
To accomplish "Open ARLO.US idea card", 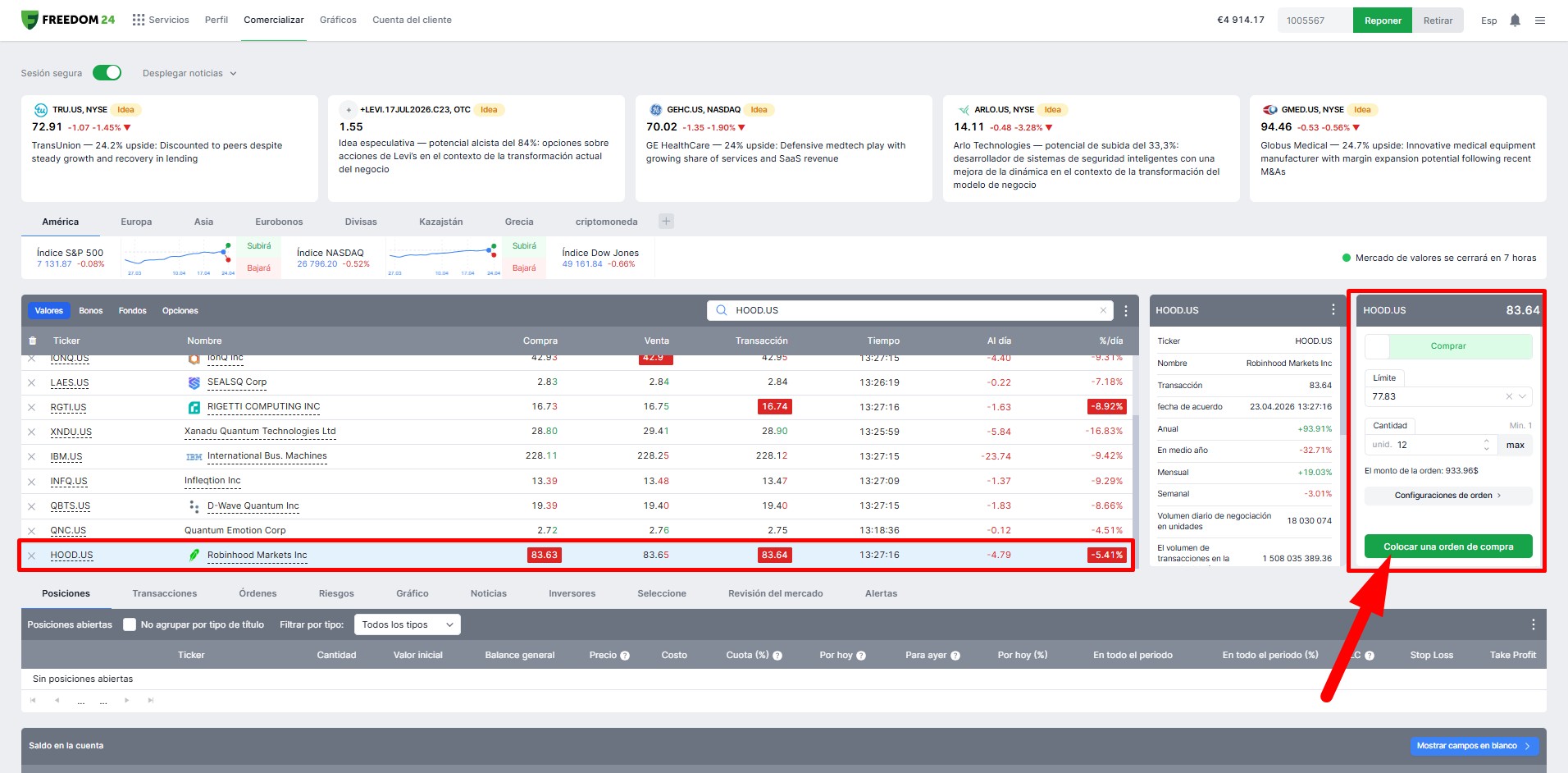I will pos(1091,148).
